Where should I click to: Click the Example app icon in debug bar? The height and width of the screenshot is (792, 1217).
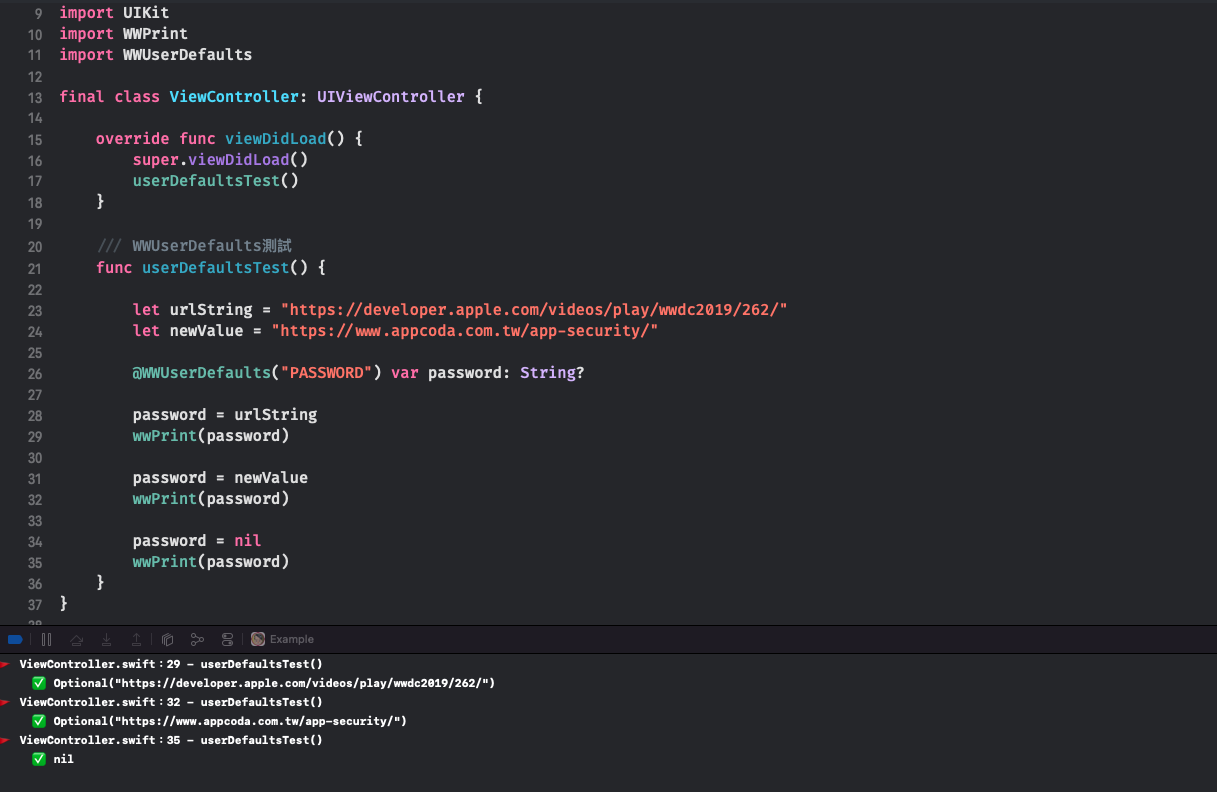click(x=258, y=639)
